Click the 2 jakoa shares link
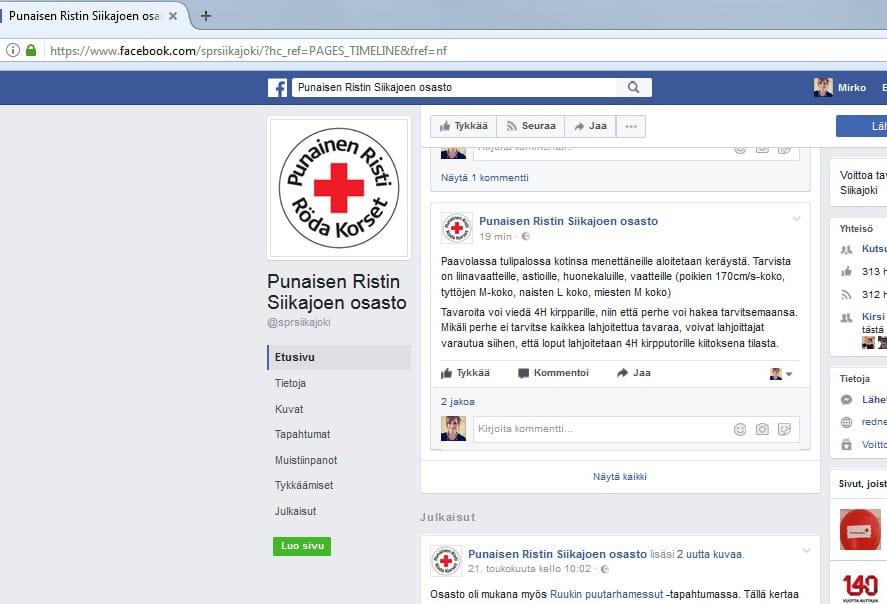 [458, 402]
